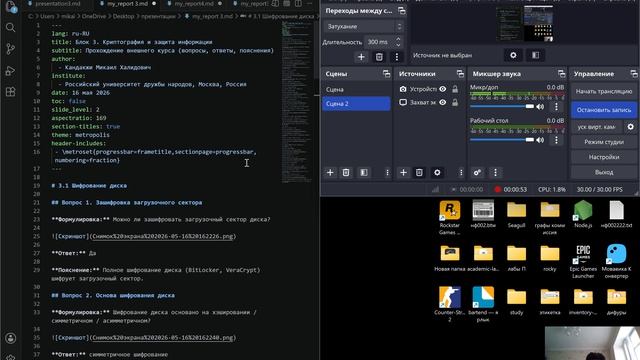Select the Seagull folder on the desktop
This screenshot has width=640, height=360.
pos(516,214)
